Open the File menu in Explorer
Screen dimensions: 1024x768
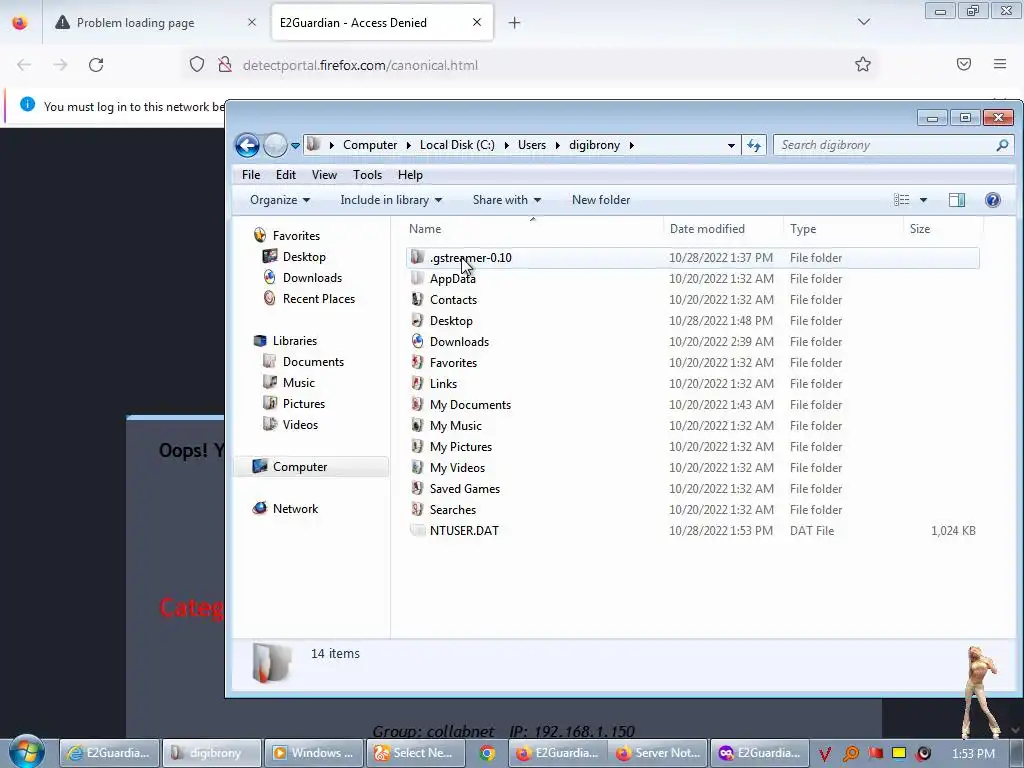pos(251,175)
